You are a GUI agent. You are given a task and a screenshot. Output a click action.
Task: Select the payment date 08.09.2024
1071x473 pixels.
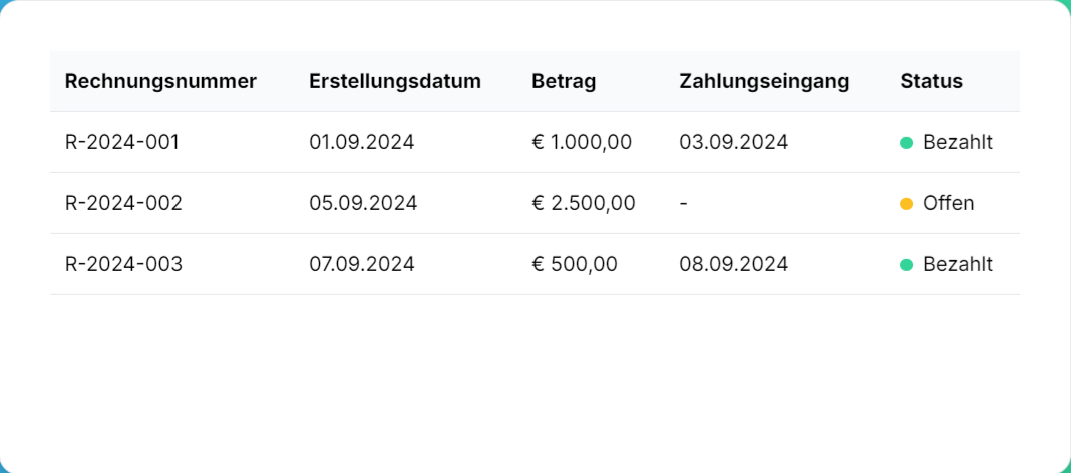pyautogui.click(x=733, y=265)
